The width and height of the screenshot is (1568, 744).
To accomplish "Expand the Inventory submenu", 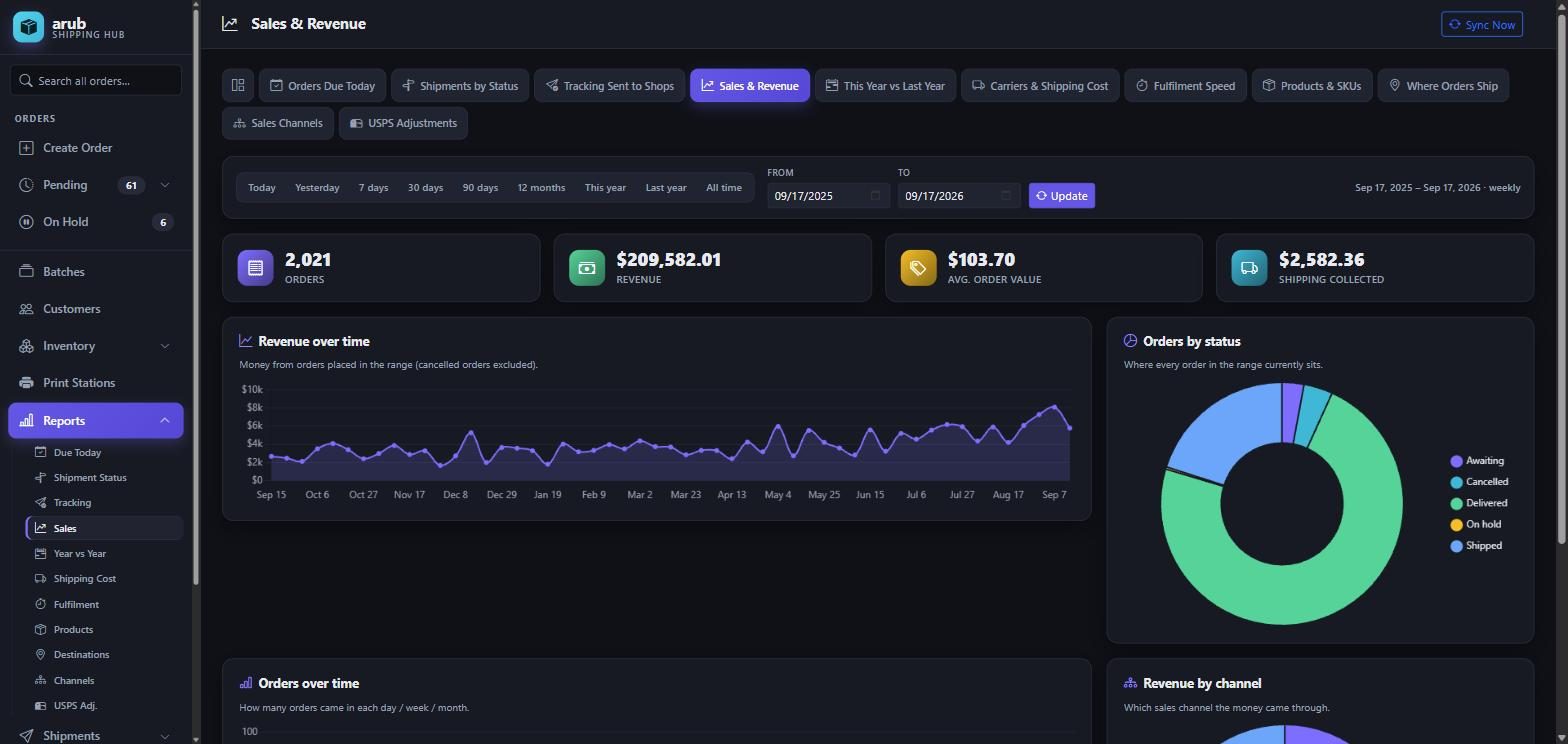I will tap(165, 346).
